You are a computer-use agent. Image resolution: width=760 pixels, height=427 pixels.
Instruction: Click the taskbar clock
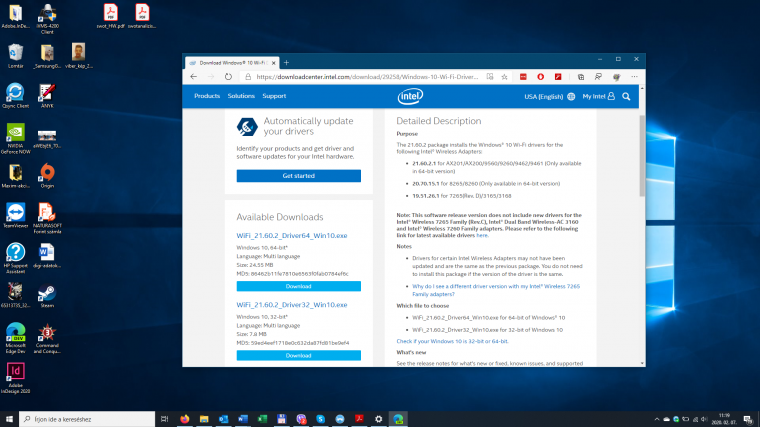(724, 419)
